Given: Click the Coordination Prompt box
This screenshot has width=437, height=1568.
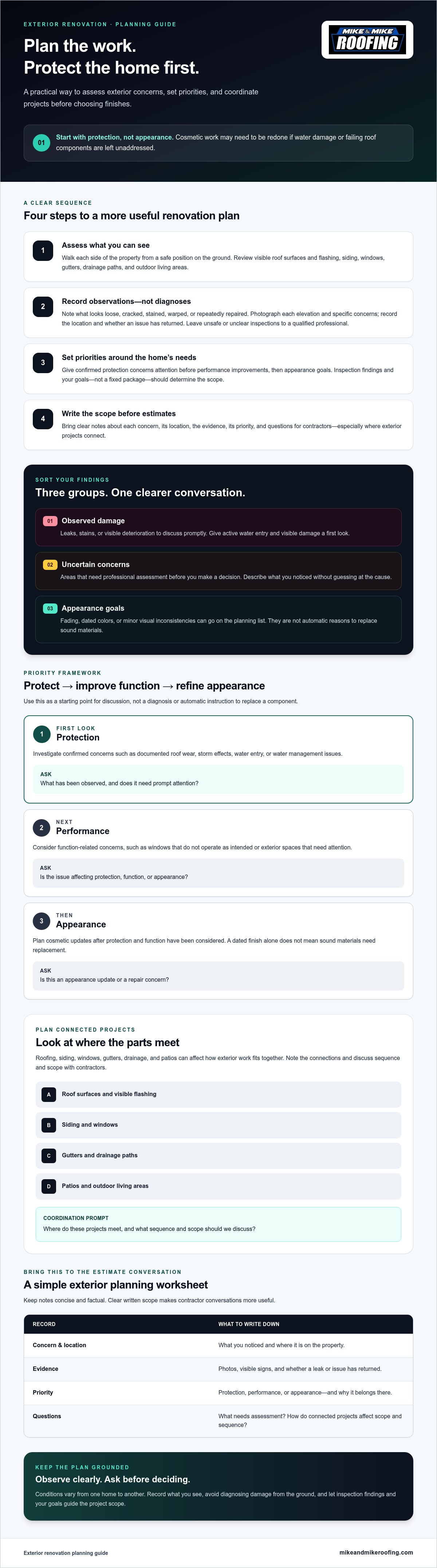Looking at the screenshot, I should tap(219, 1224).
